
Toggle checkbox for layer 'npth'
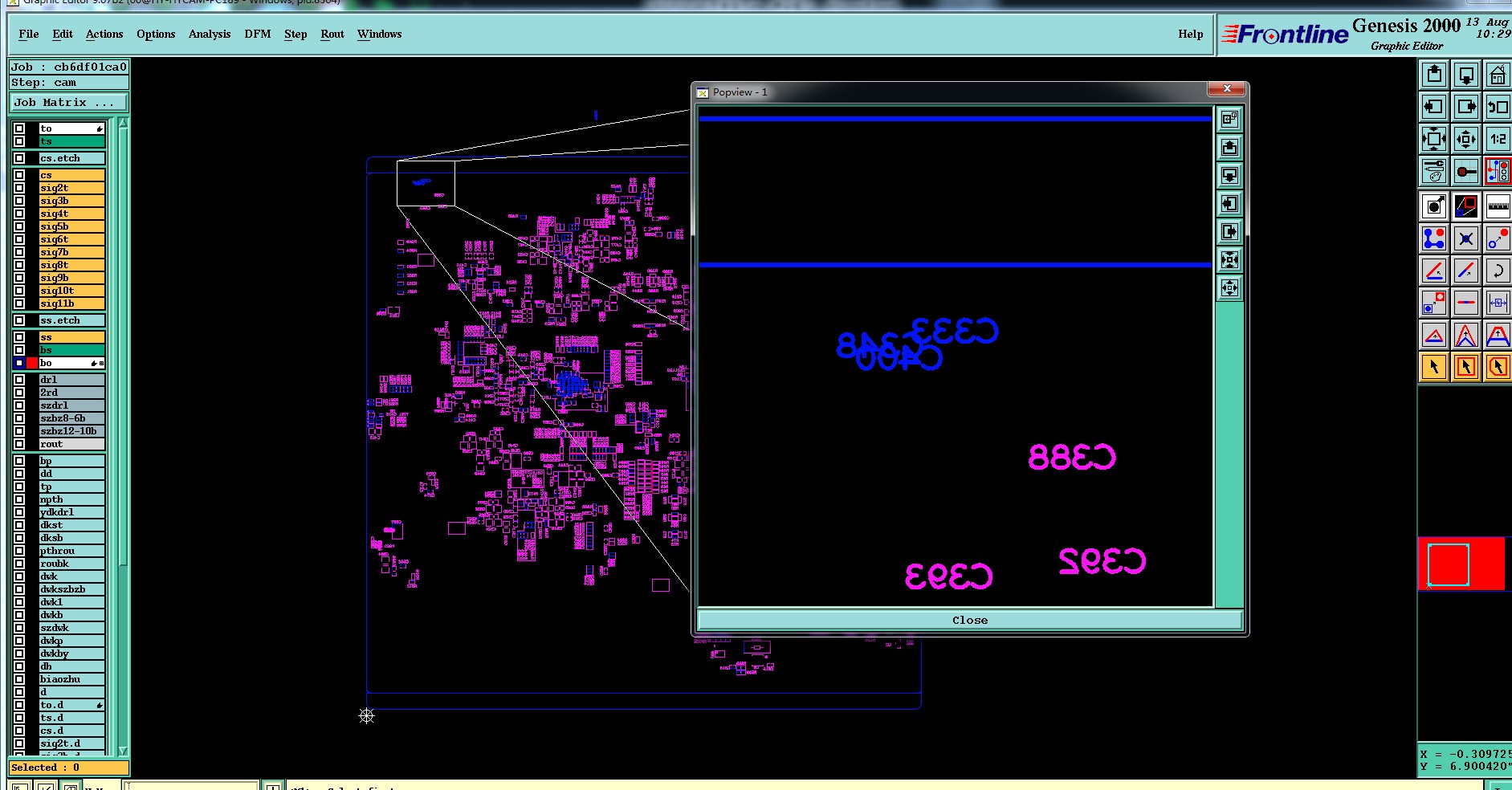[19, 499]
